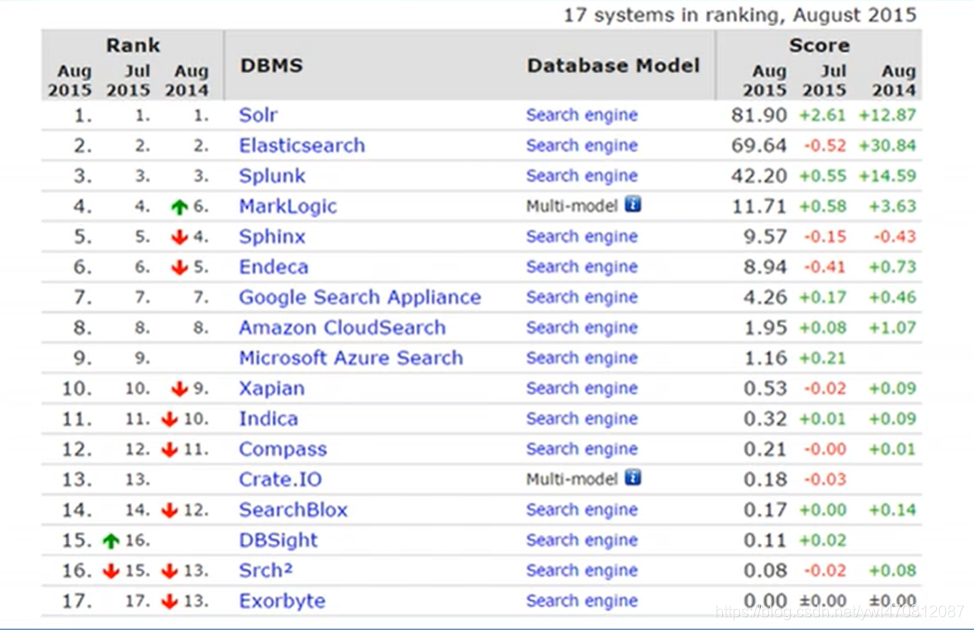Open the Google Search Appliance link

coord(360,298)
